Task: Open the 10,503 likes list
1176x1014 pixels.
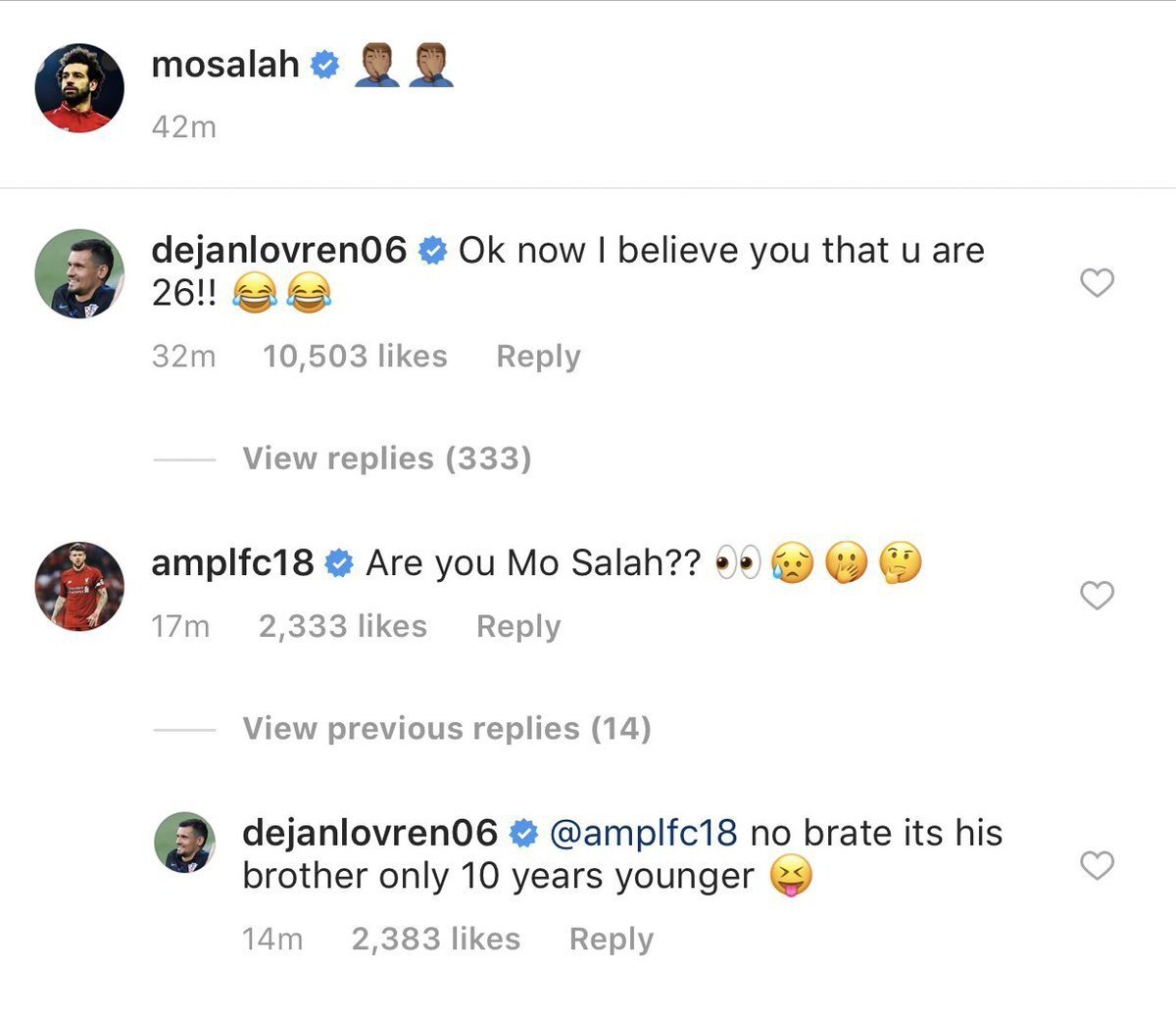Action: (x=355, y=356)
